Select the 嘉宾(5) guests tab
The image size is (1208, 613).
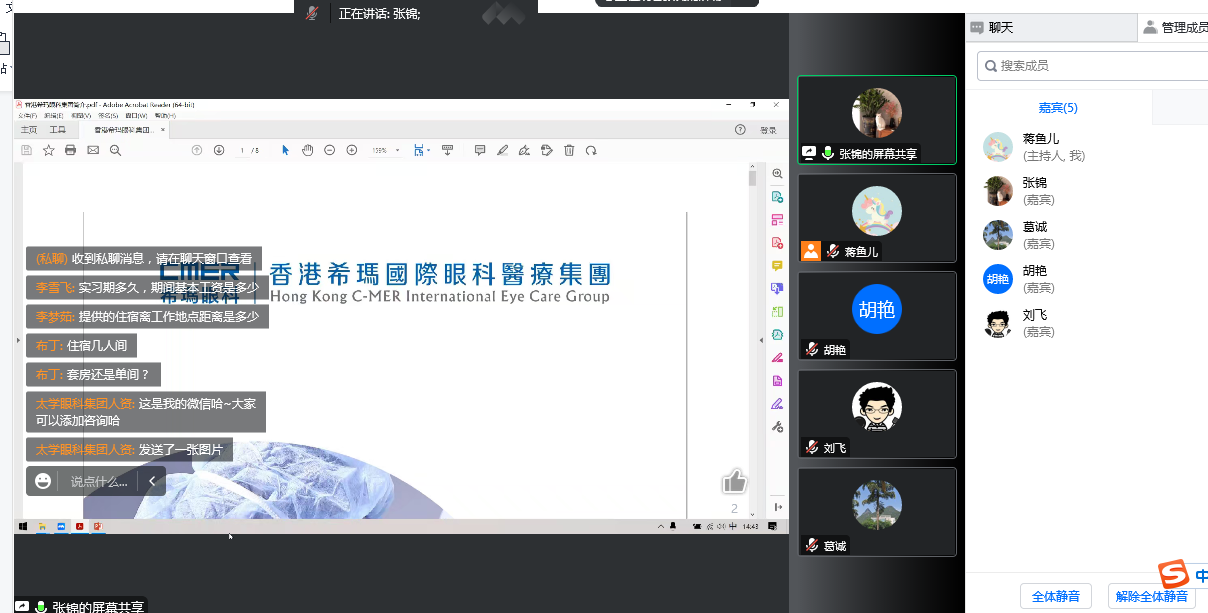pyautogui.click(x=1058, y=108)
